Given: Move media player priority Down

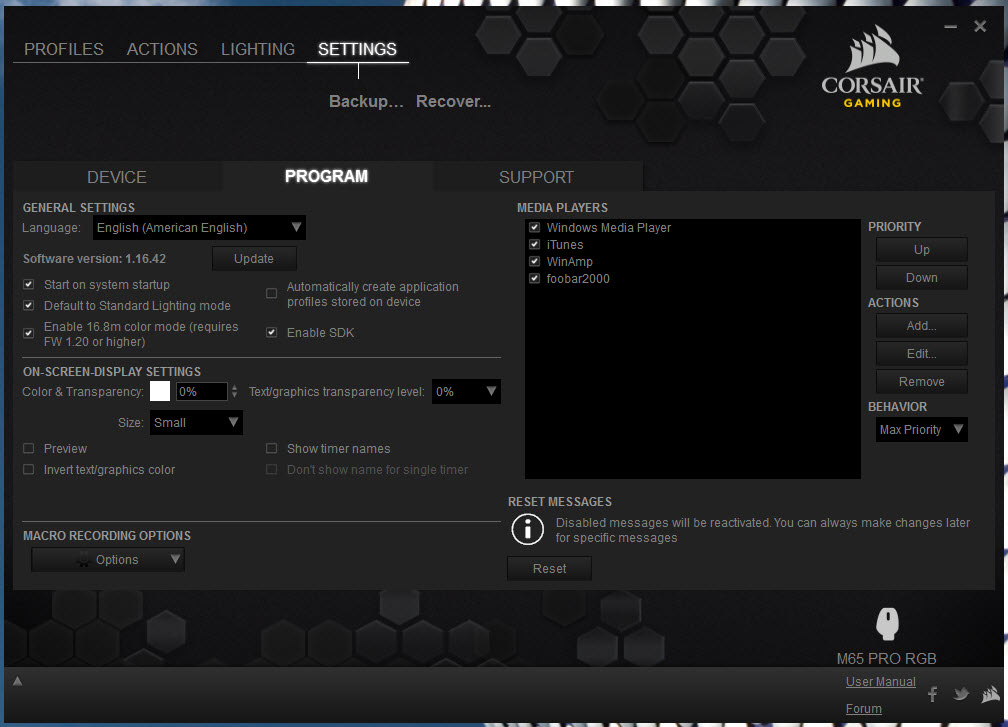Looking at the screenshot, I should (921, 278).
